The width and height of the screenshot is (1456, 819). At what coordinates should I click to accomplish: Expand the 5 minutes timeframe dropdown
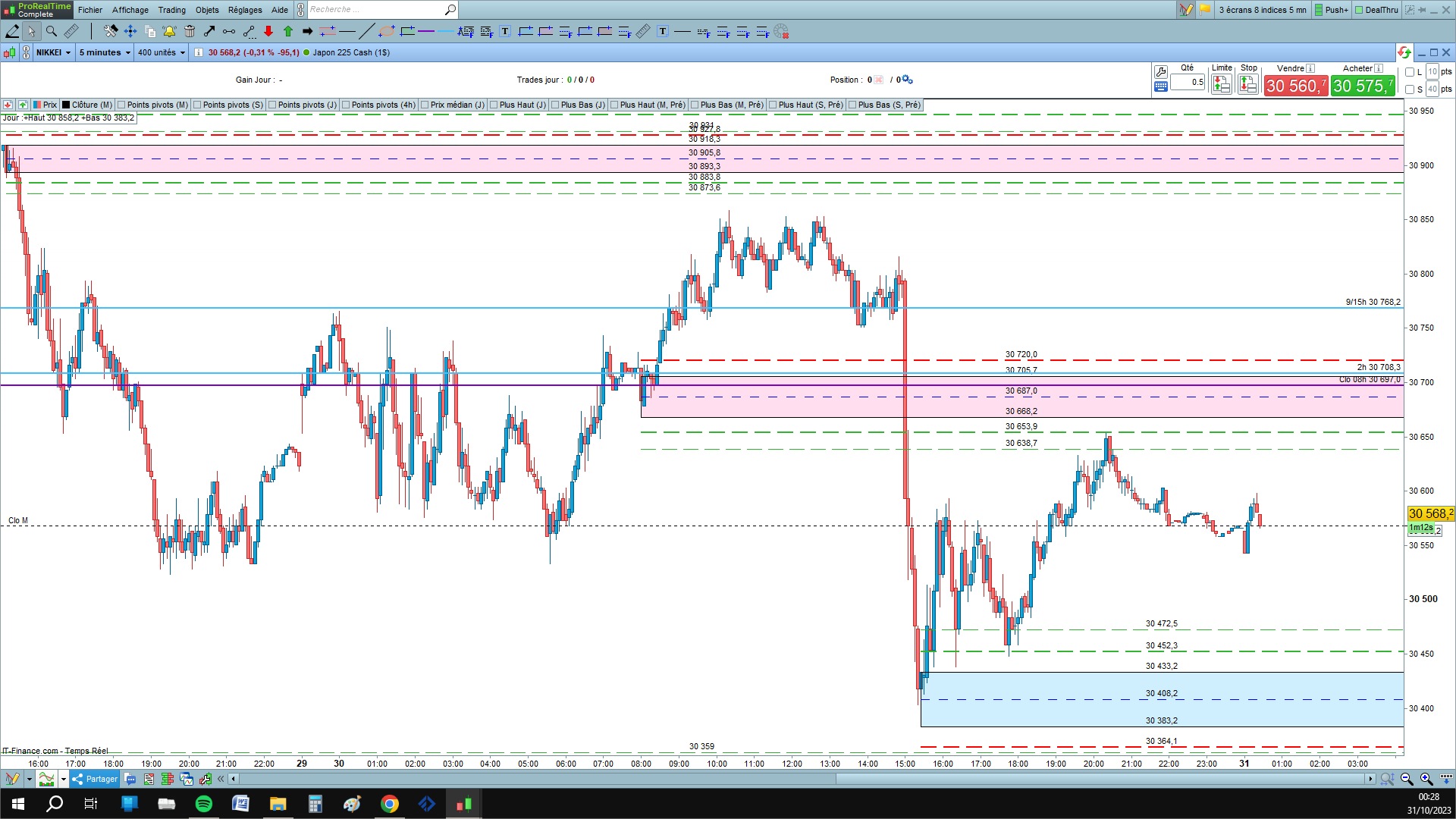point(105,52)
